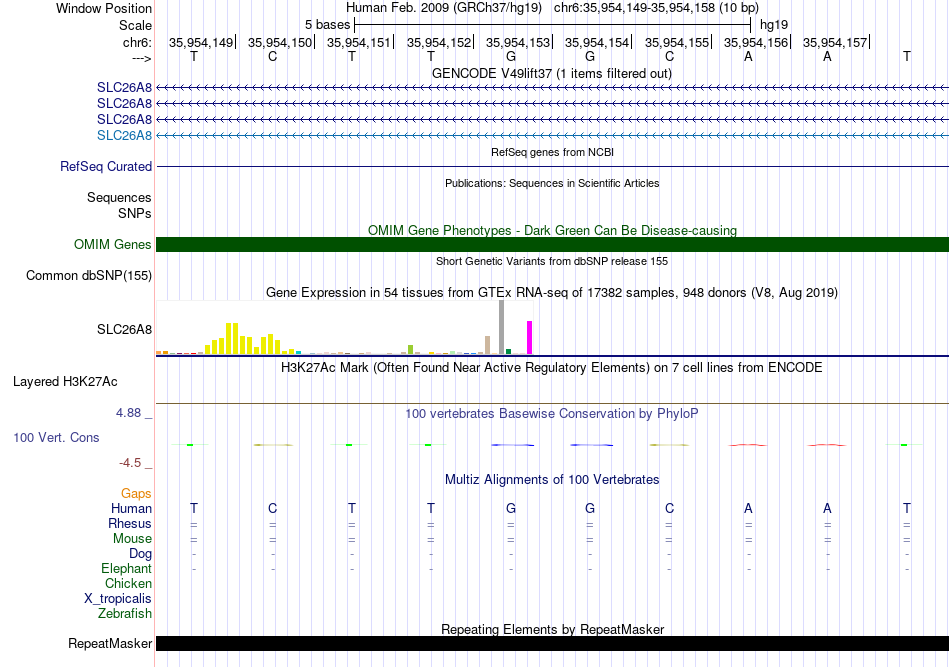This screenshot has width=950, height=667.
Task: Click the 4.88 PhyloP upper scale value
Action: [128, 413]
